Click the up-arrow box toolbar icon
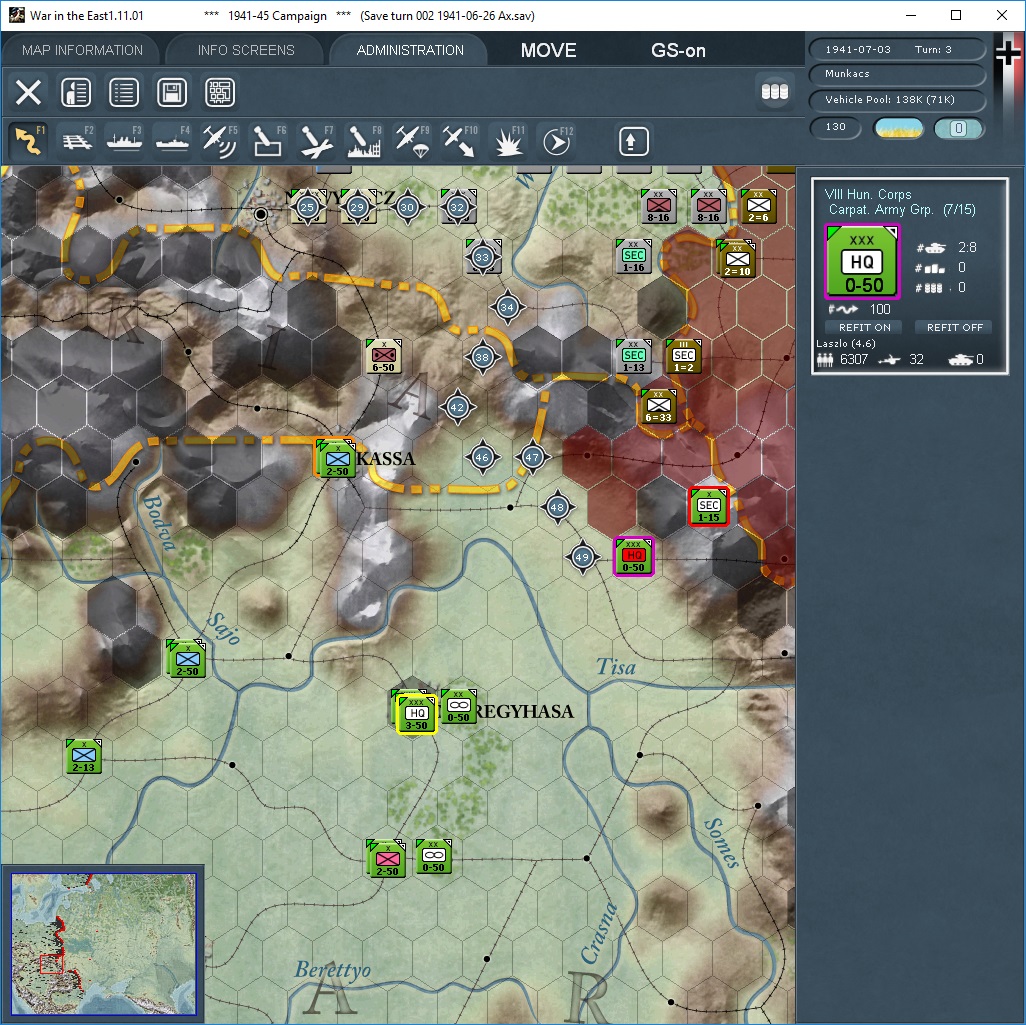1026x1025 pixels. point(633,141)
